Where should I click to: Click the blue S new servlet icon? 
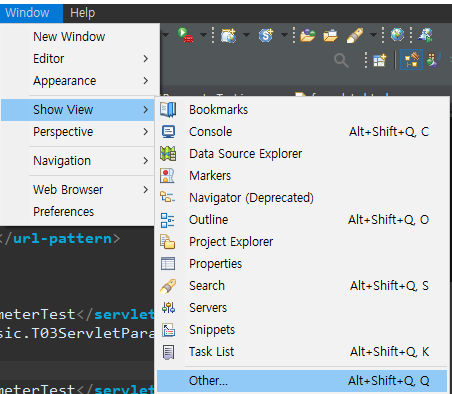point(266,35)
